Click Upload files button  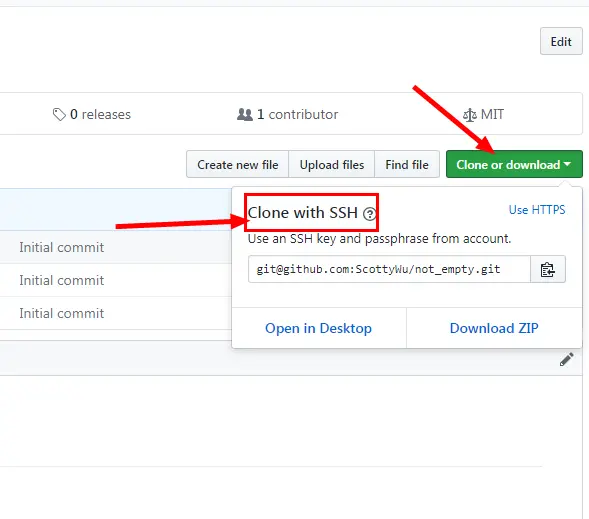(332, 164)
